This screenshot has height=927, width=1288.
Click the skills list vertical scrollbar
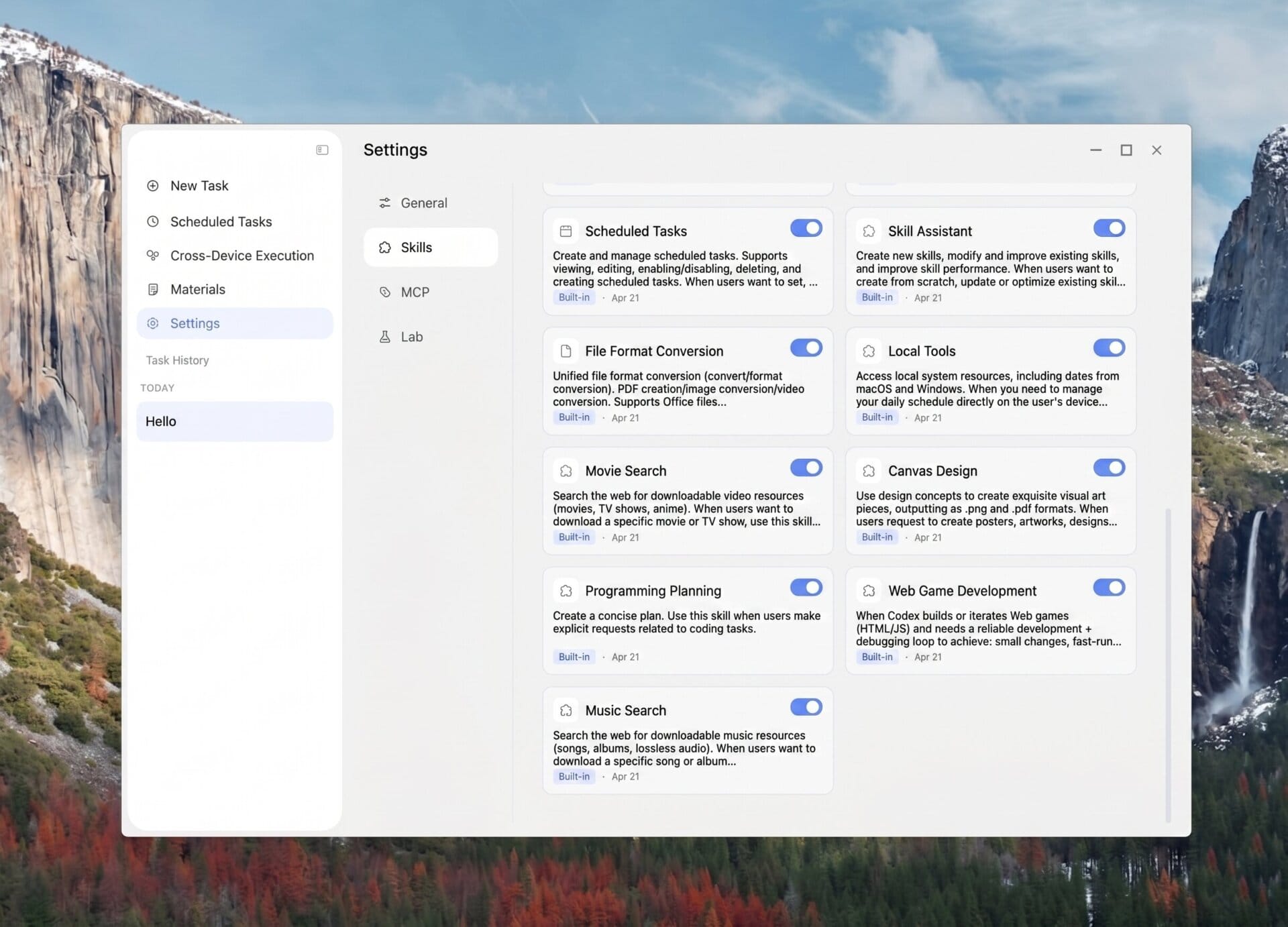1168,663
